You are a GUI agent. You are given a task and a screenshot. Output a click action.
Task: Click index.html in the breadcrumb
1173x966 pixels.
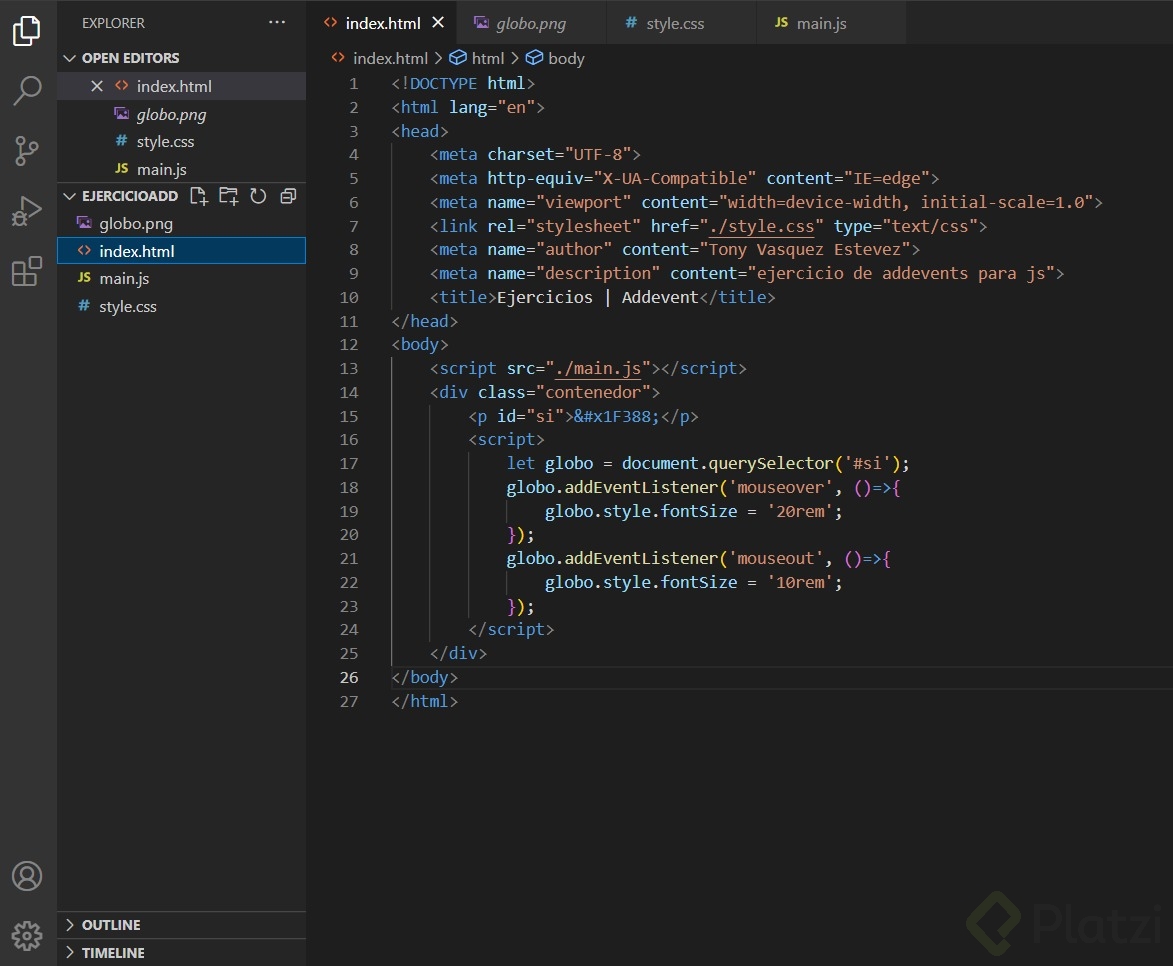pos(390,58)
